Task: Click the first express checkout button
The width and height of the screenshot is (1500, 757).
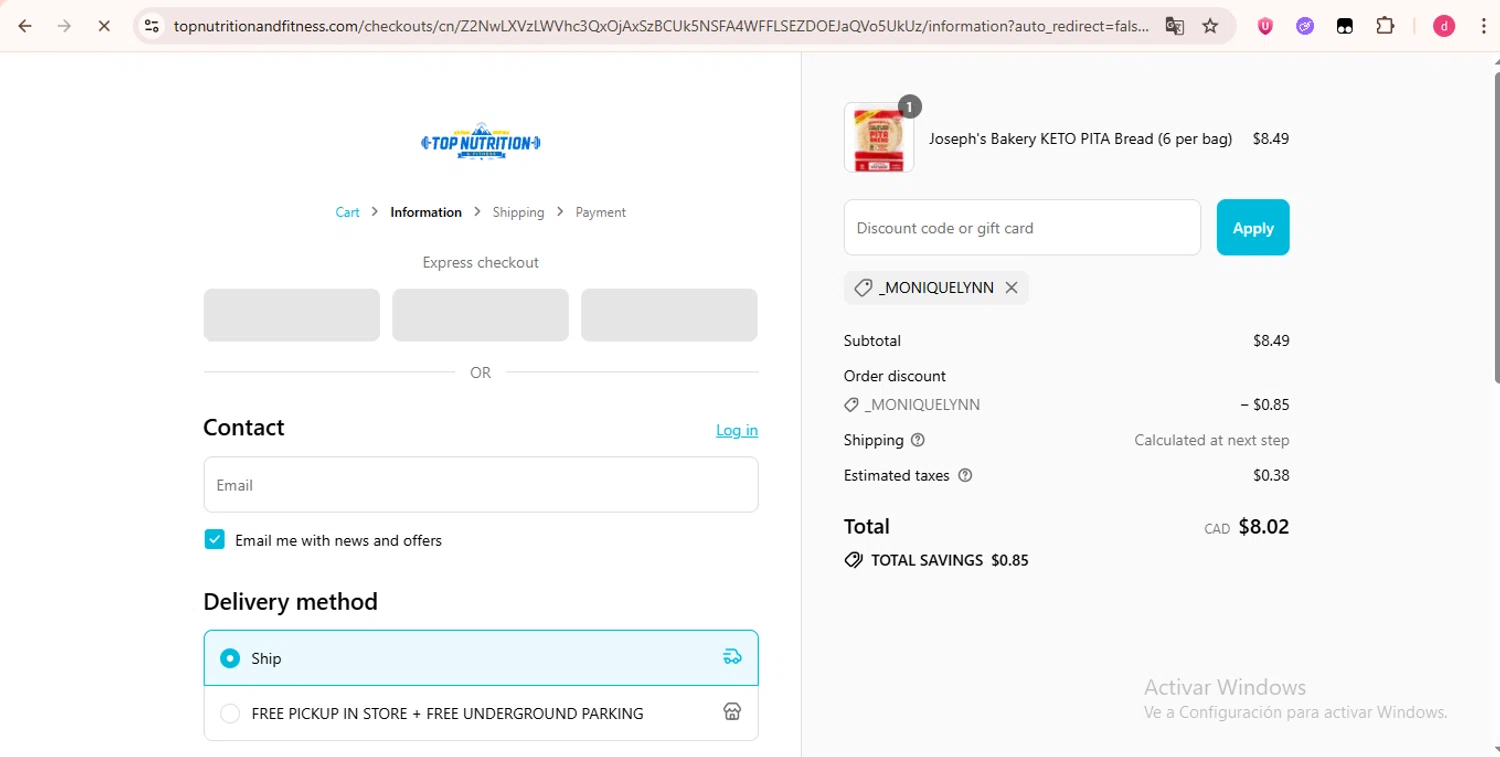Action: 292,315
